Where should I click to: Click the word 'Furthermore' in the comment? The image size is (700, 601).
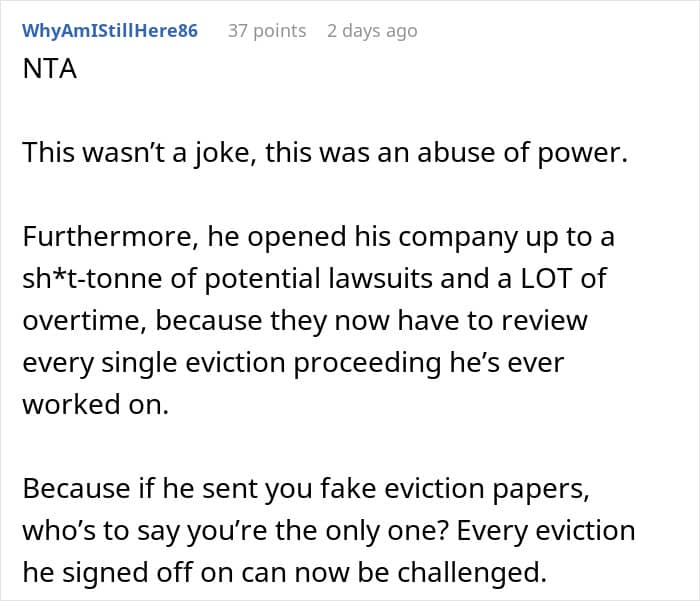click(107, 236)
